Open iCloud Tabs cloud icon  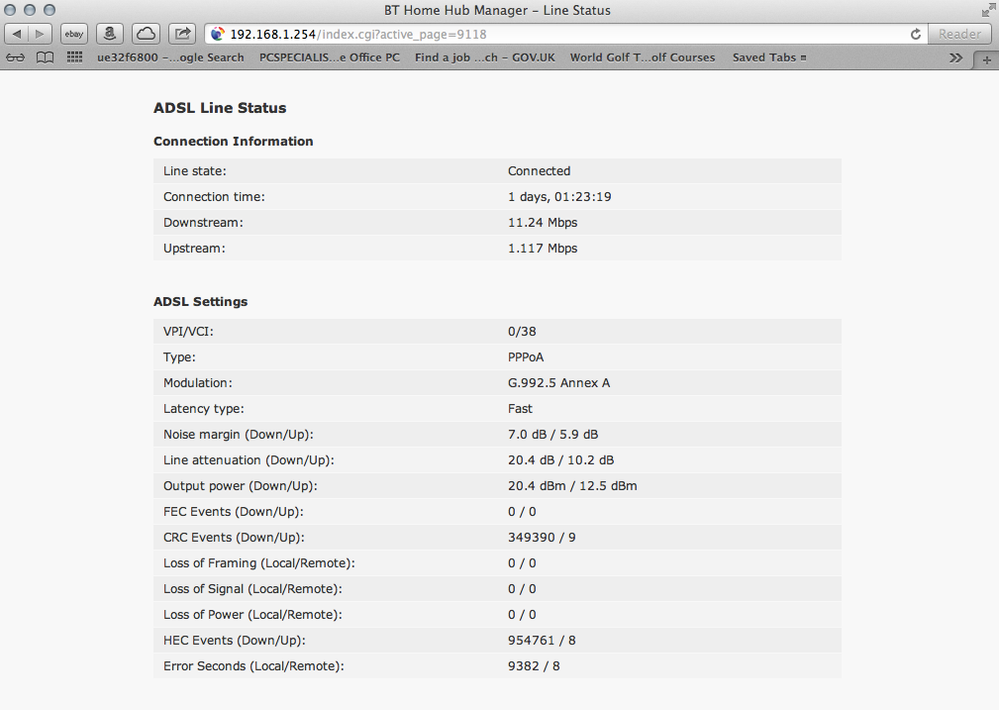click(146, 34)
